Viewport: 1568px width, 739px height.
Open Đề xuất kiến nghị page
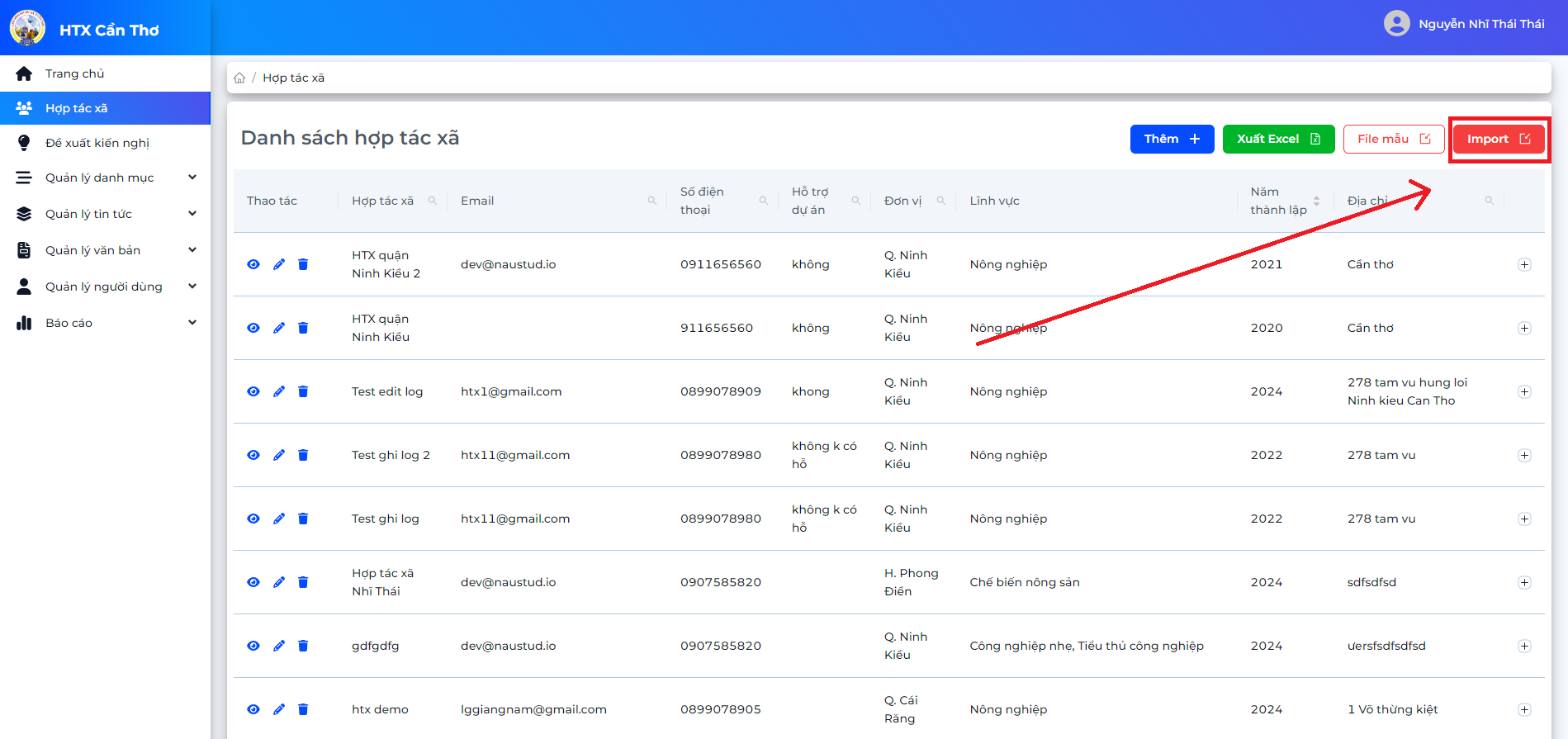tap(106, 143)
